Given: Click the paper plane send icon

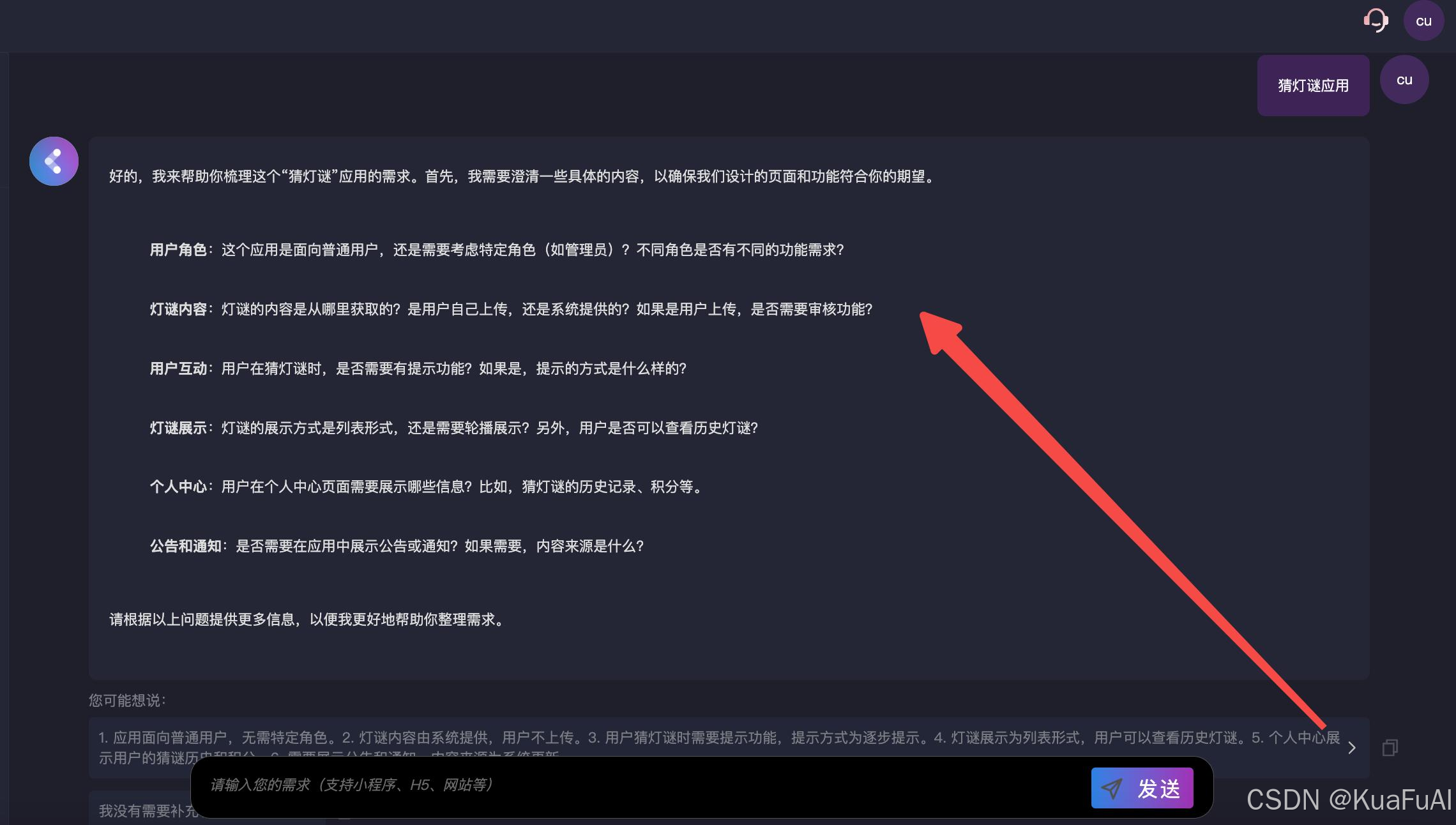Looking at the screenshot, I should 1112,789.
